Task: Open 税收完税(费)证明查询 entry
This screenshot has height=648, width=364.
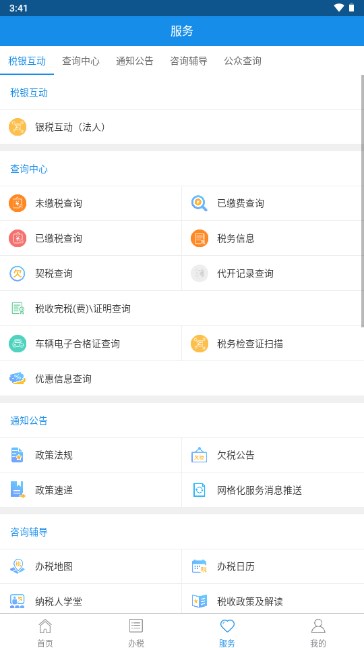Action: point(182,308)
